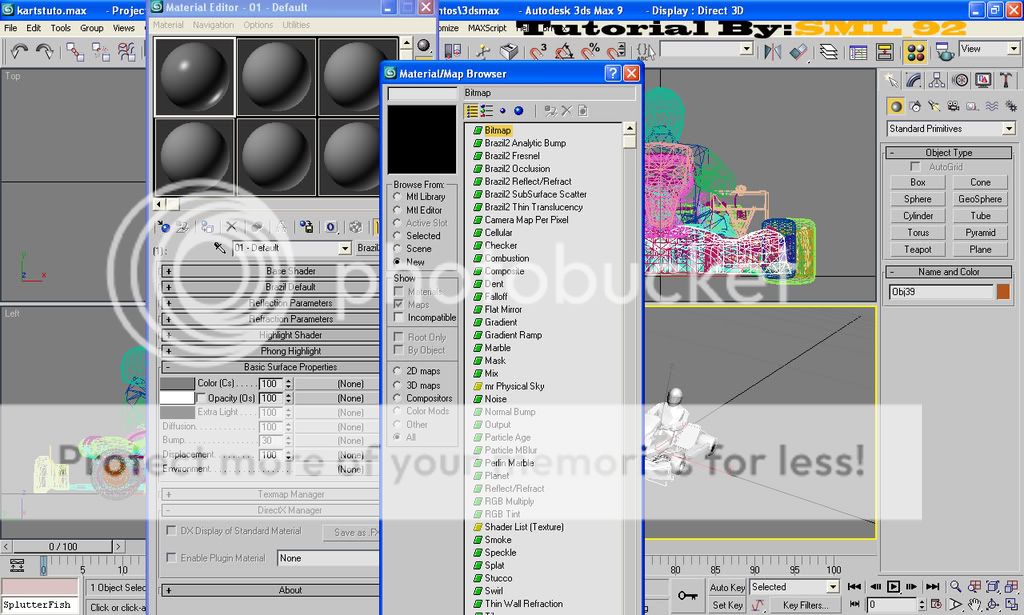The height and width of the screenshot is (615, 1024).
Task: Open the Render Scene teapot icon
Action: (x=944, y=52)
